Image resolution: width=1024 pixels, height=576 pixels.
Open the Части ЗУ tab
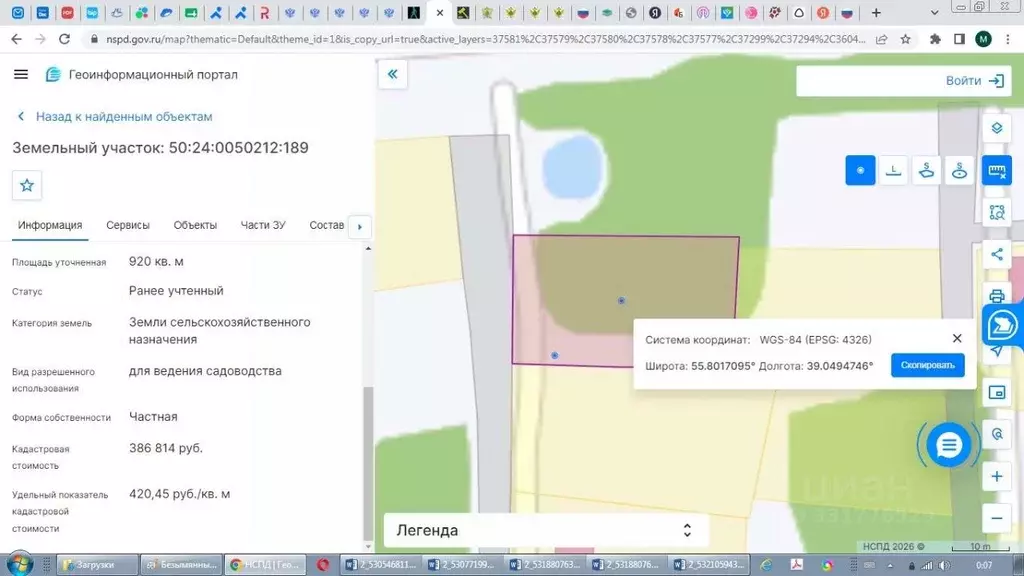coord(263,225)
